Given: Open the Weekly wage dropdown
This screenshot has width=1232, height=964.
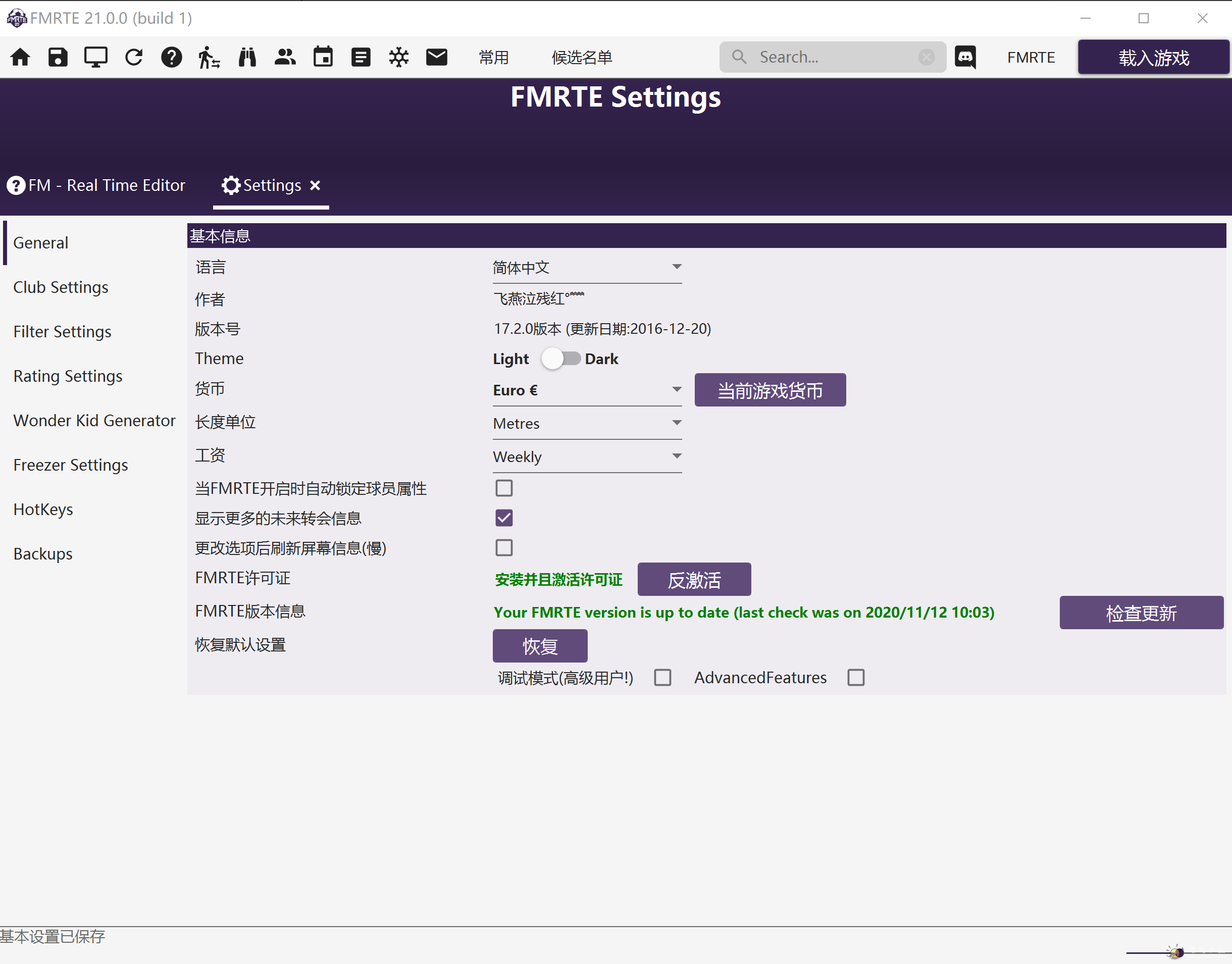Looking at the screenshot, I should [587, 457].
